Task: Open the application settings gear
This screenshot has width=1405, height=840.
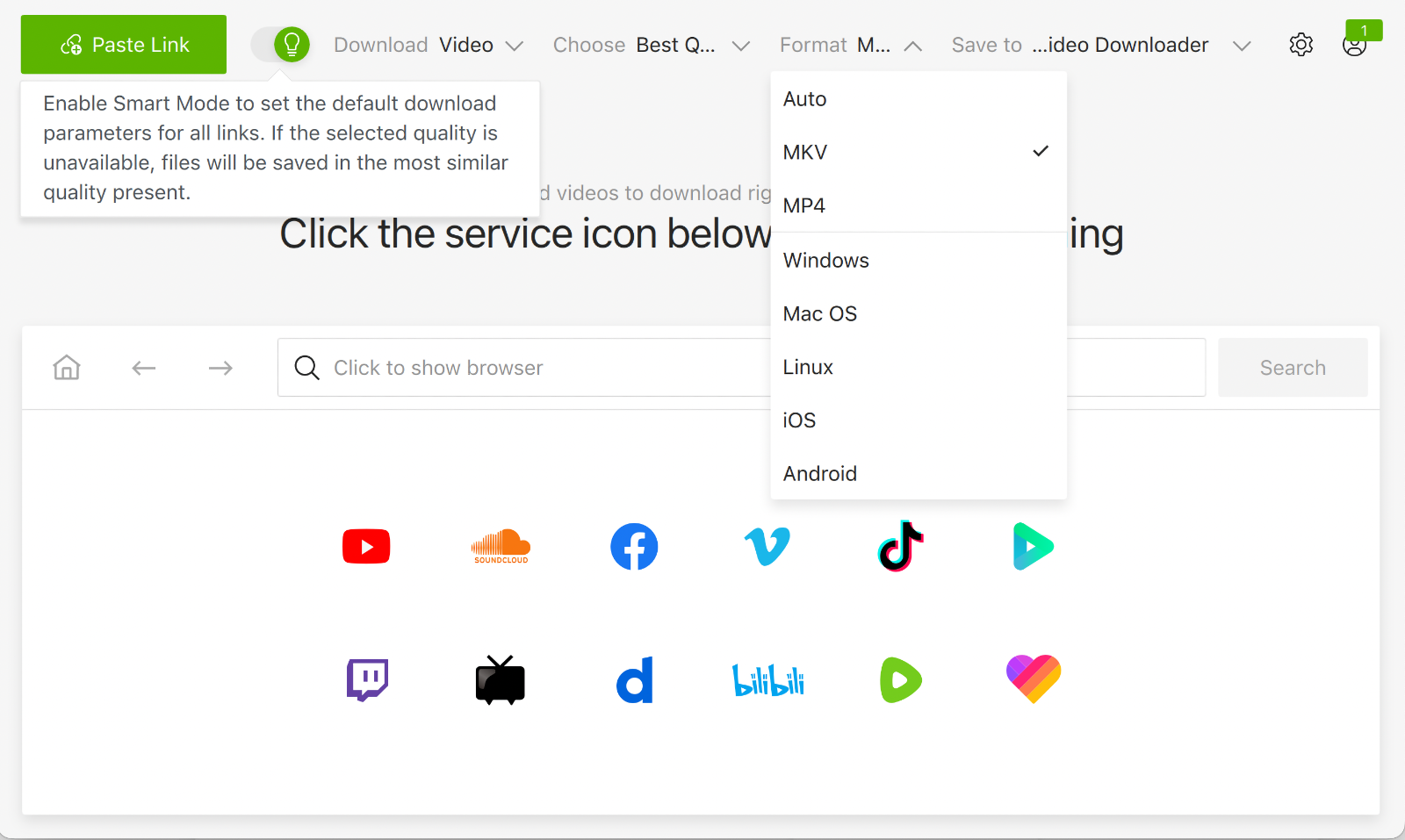Action: [1301, 44]
